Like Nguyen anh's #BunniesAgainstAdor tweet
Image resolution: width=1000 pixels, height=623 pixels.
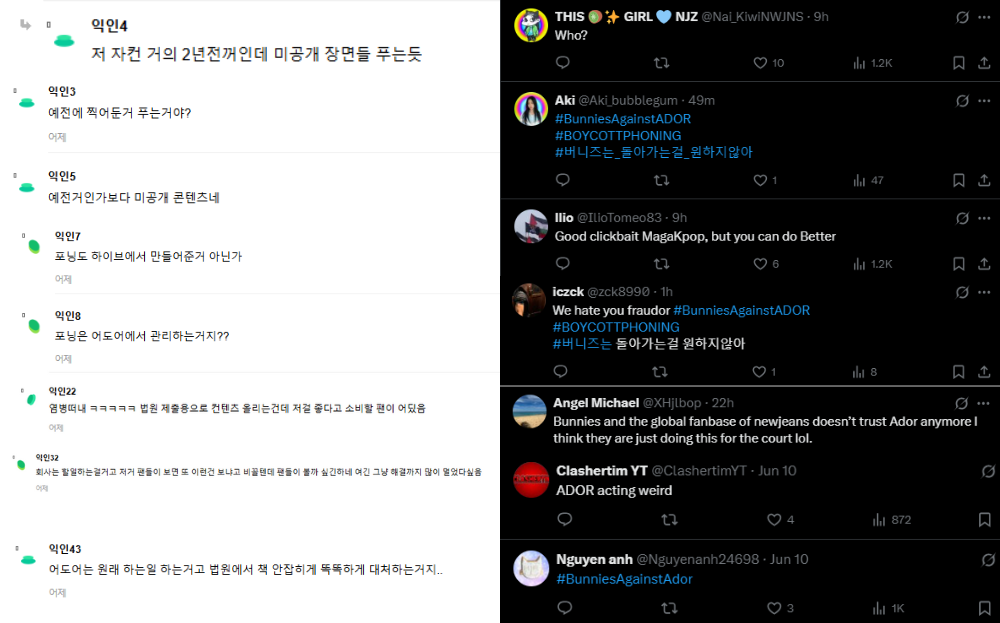click(x=774, y=608)
